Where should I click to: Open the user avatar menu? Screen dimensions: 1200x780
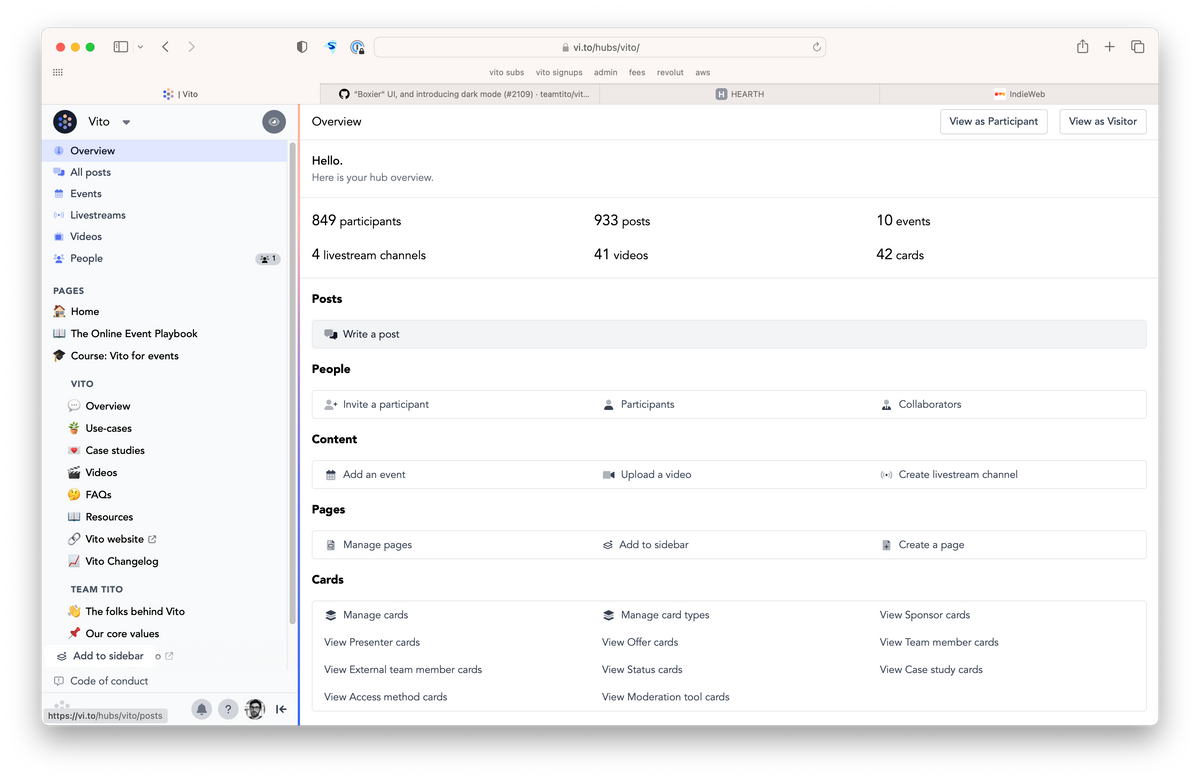255,709
